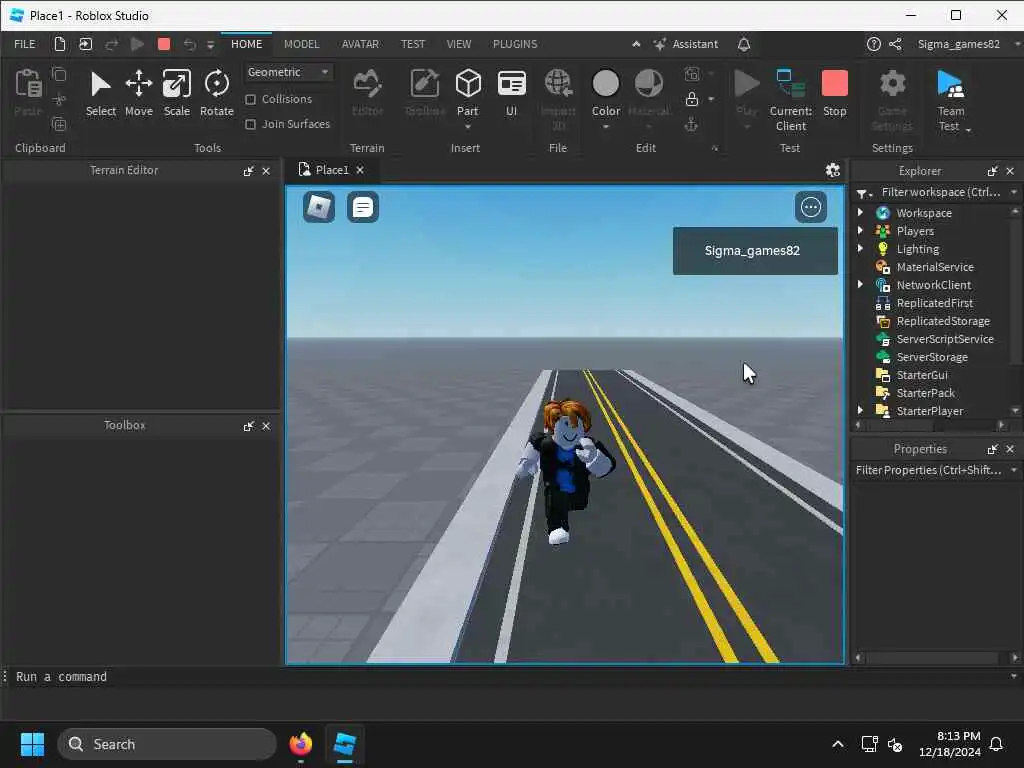Collapse the ribbon with the up arrow
This screenshot has width=1024, height=768.
pyautogui.click(x=635, y=44)
